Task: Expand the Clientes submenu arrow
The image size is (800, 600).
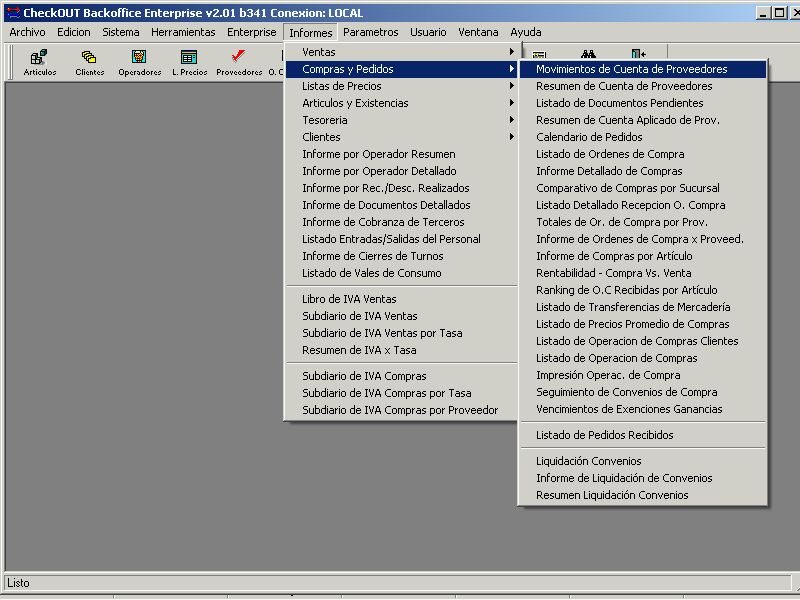Action: 511,137
